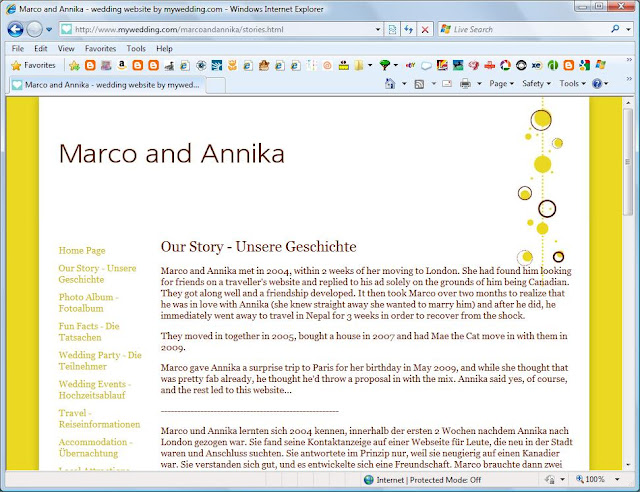Open Wedding Party - Die Teilnehmer link

coord(100,361)
